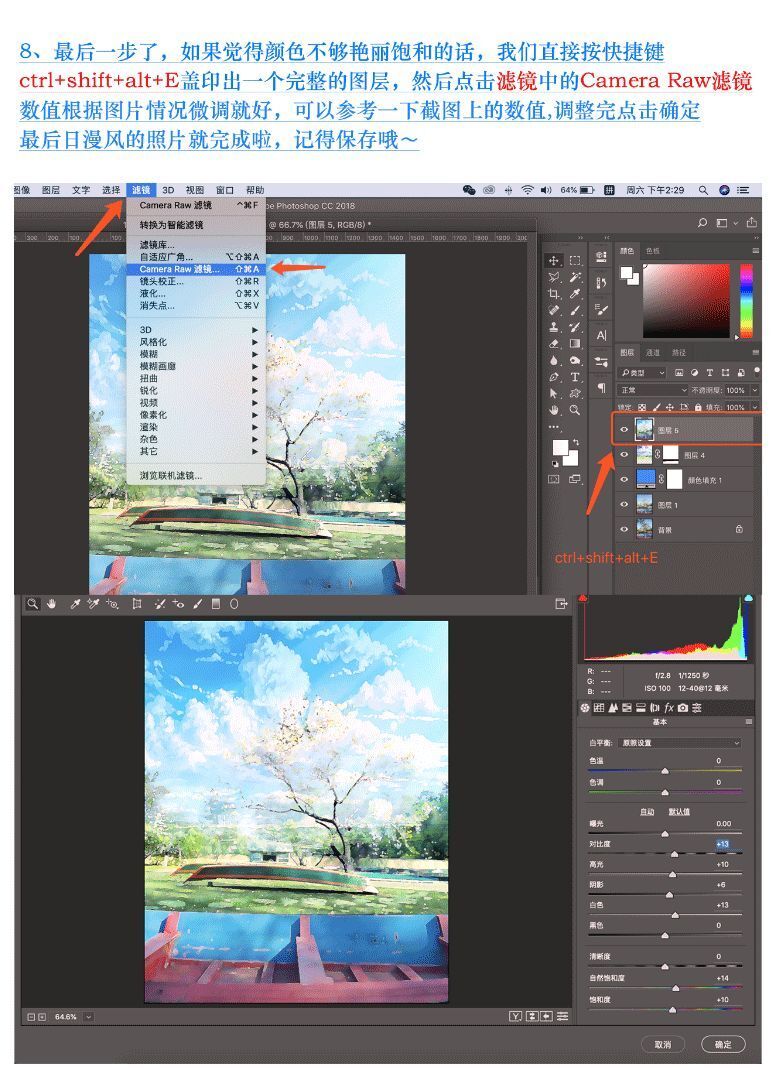Toggle Quick Mask mode icon
Screen dimensions: 774x1068
click(554, 479)
